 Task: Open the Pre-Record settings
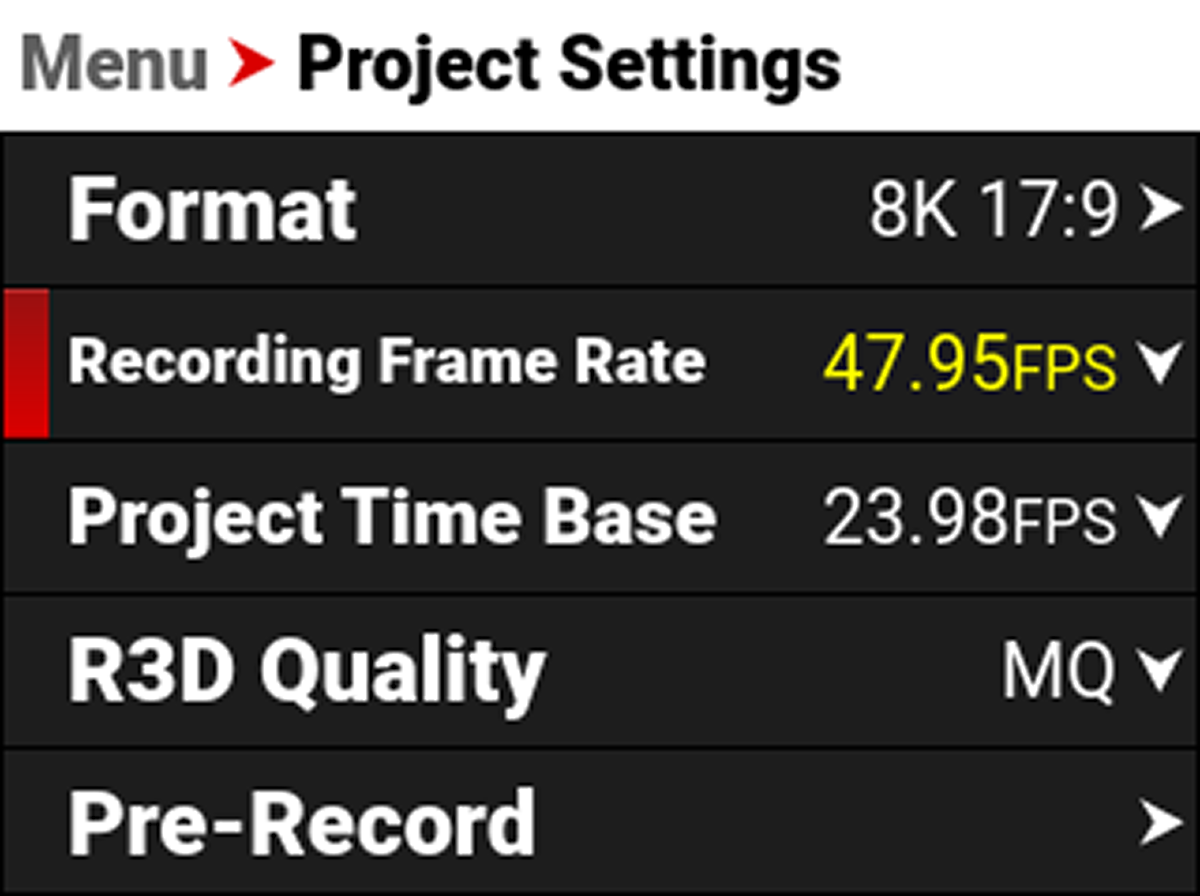(300, 822)
